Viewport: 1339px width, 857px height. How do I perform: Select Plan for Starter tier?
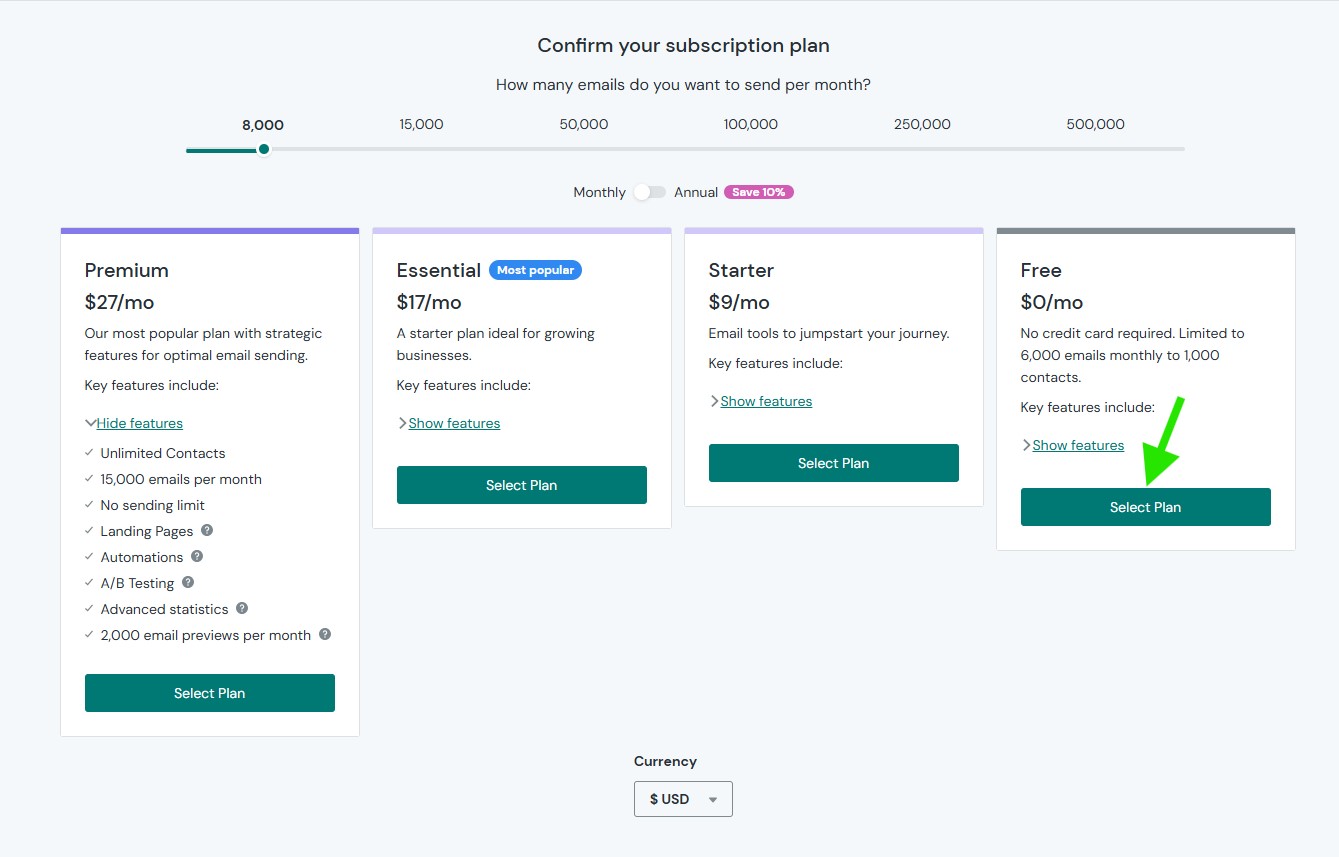[834, 463]
